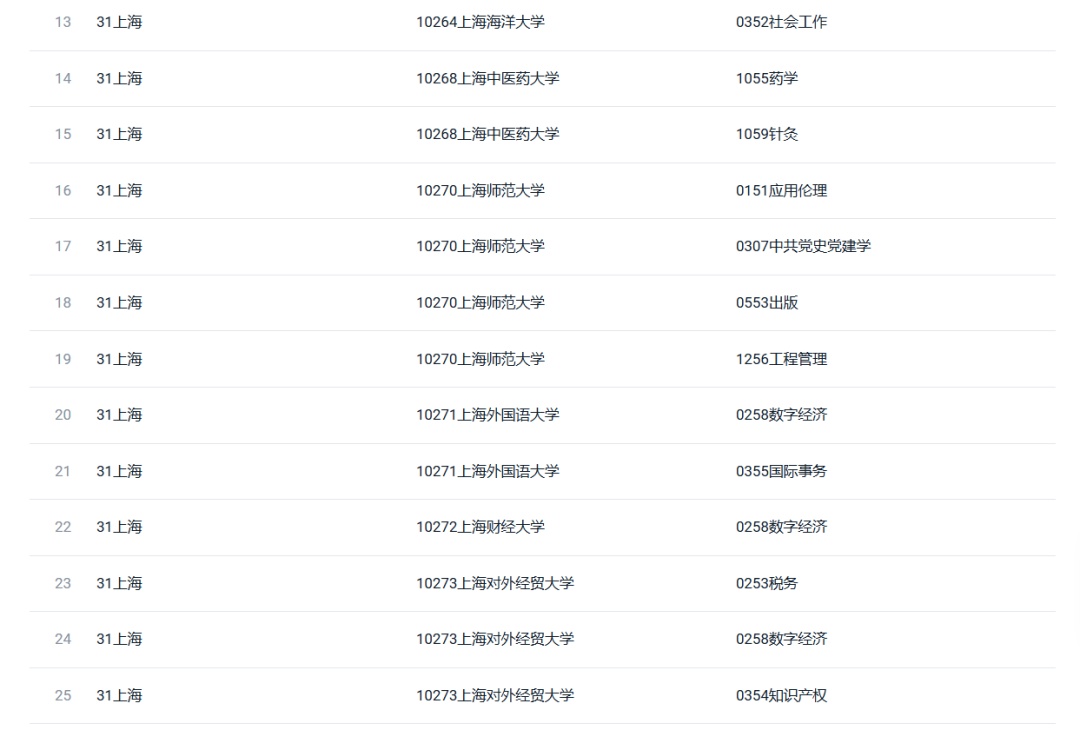Select 0307中共党史党建学 entry
This screenshot has width=1080, height=730.
tap(803, 246)
